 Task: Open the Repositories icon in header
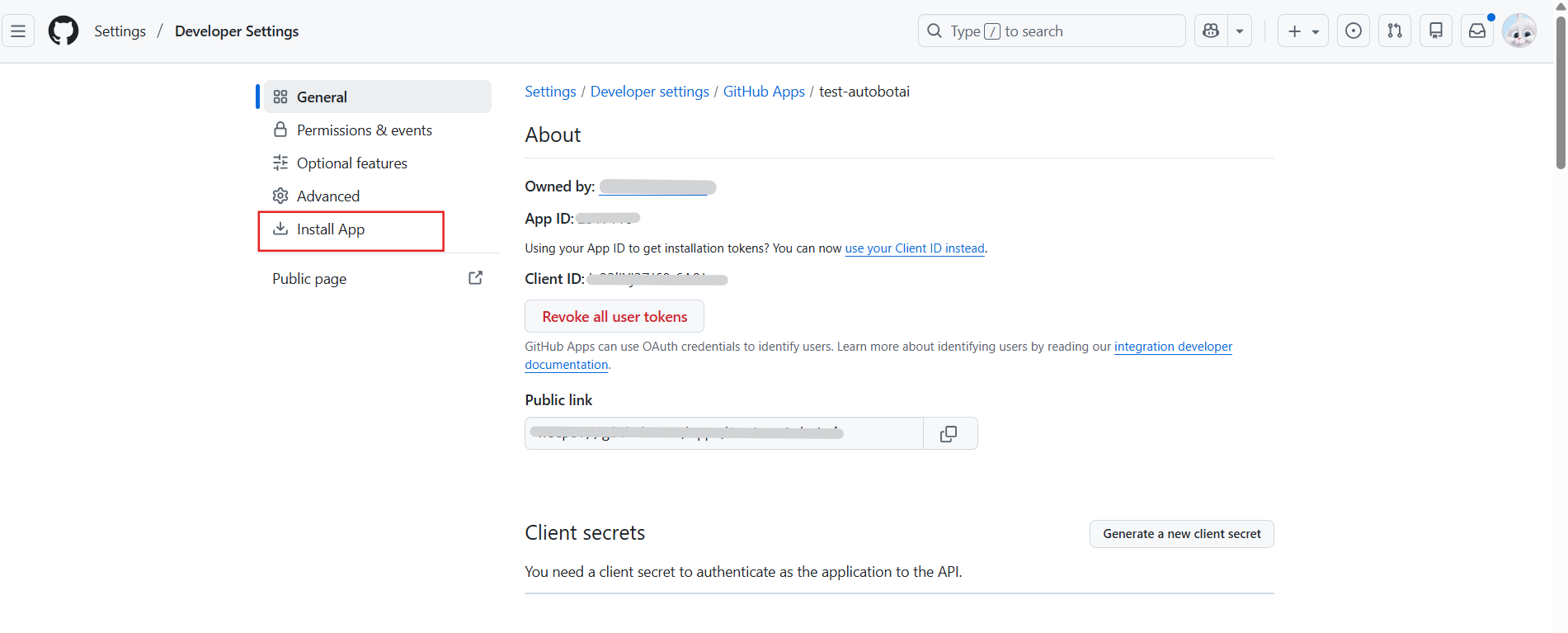click(1436, 31)
